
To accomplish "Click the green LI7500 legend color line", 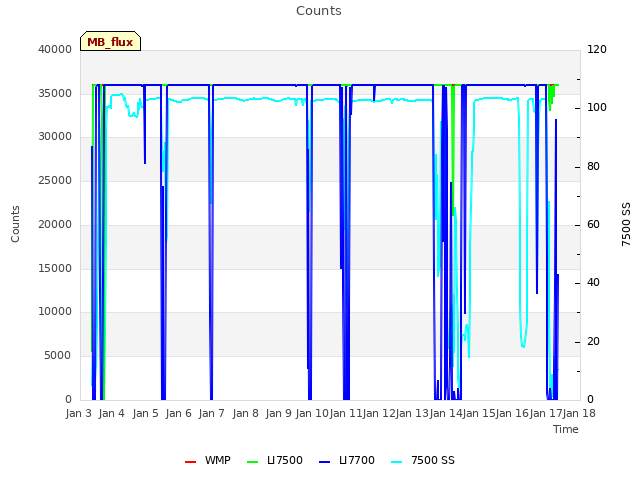I will click(x=253, y=462).
